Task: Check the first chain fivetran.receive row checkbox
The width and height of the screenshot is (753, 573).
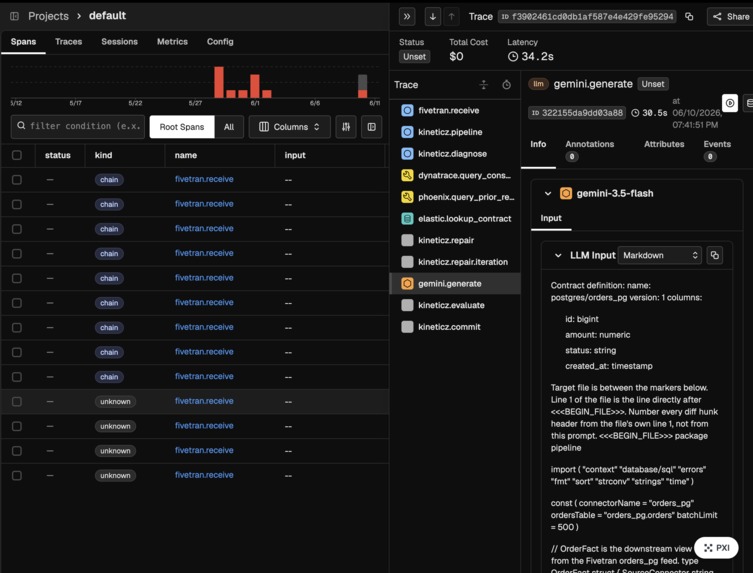Action: click(17, 180)
